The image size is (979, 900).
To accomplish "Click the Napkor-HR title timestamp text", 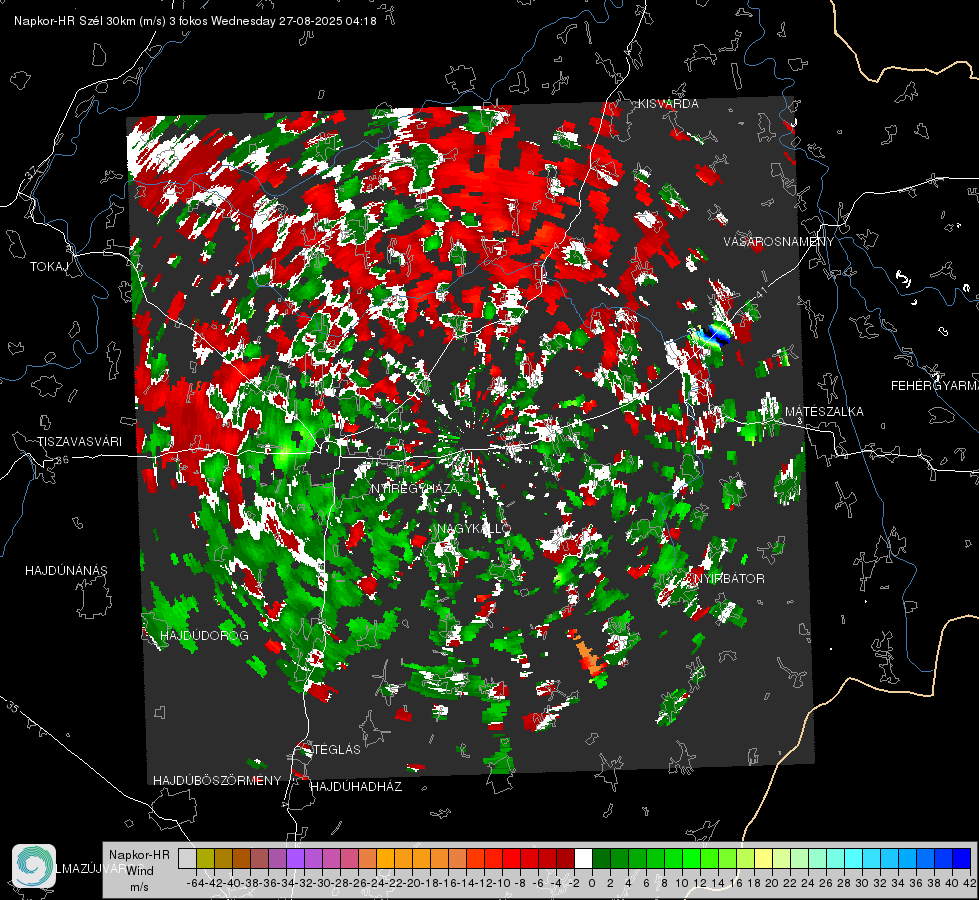I will tap(195, 21).
